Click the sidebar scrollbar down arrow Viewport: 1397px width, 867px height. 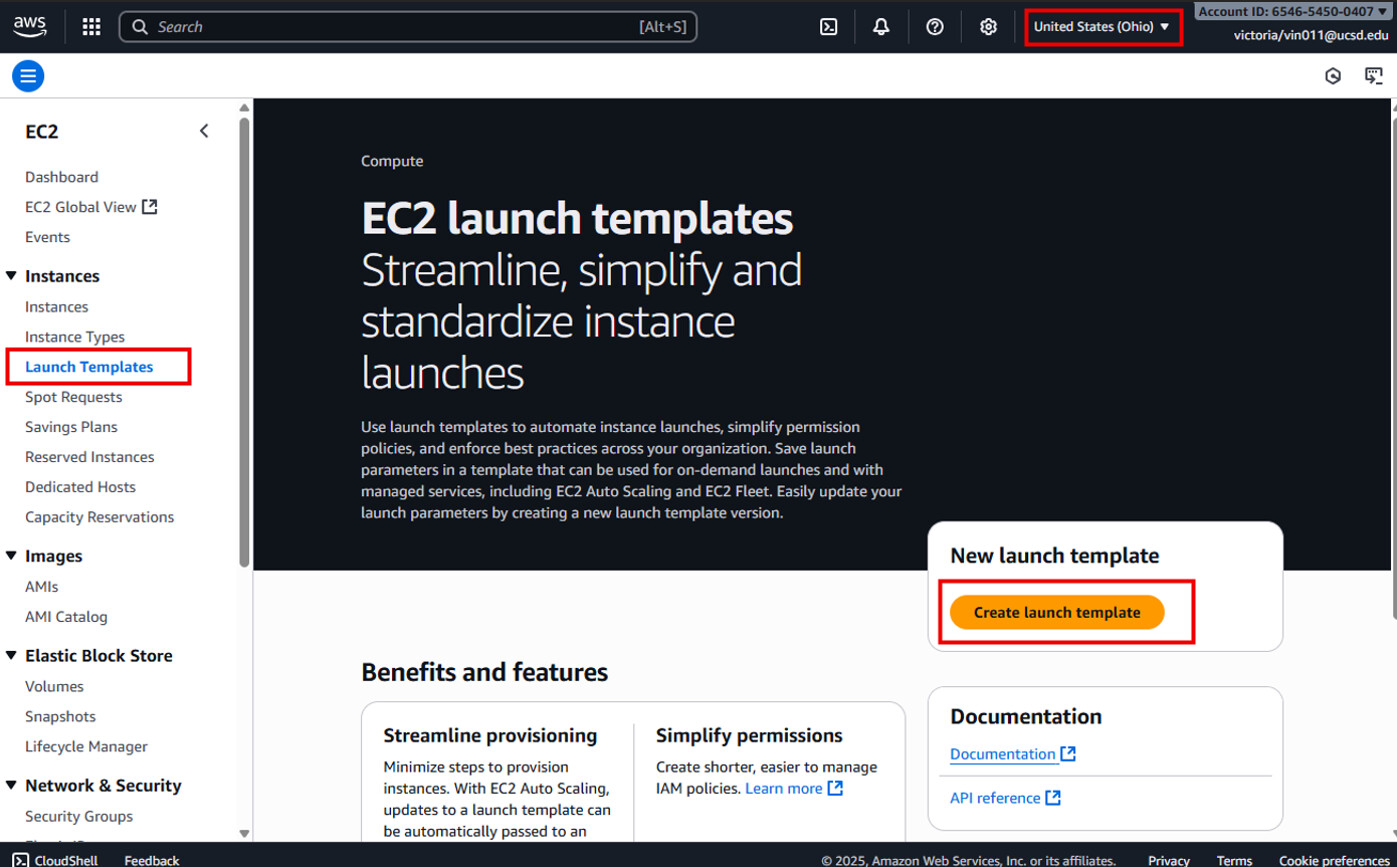[245, 833]
